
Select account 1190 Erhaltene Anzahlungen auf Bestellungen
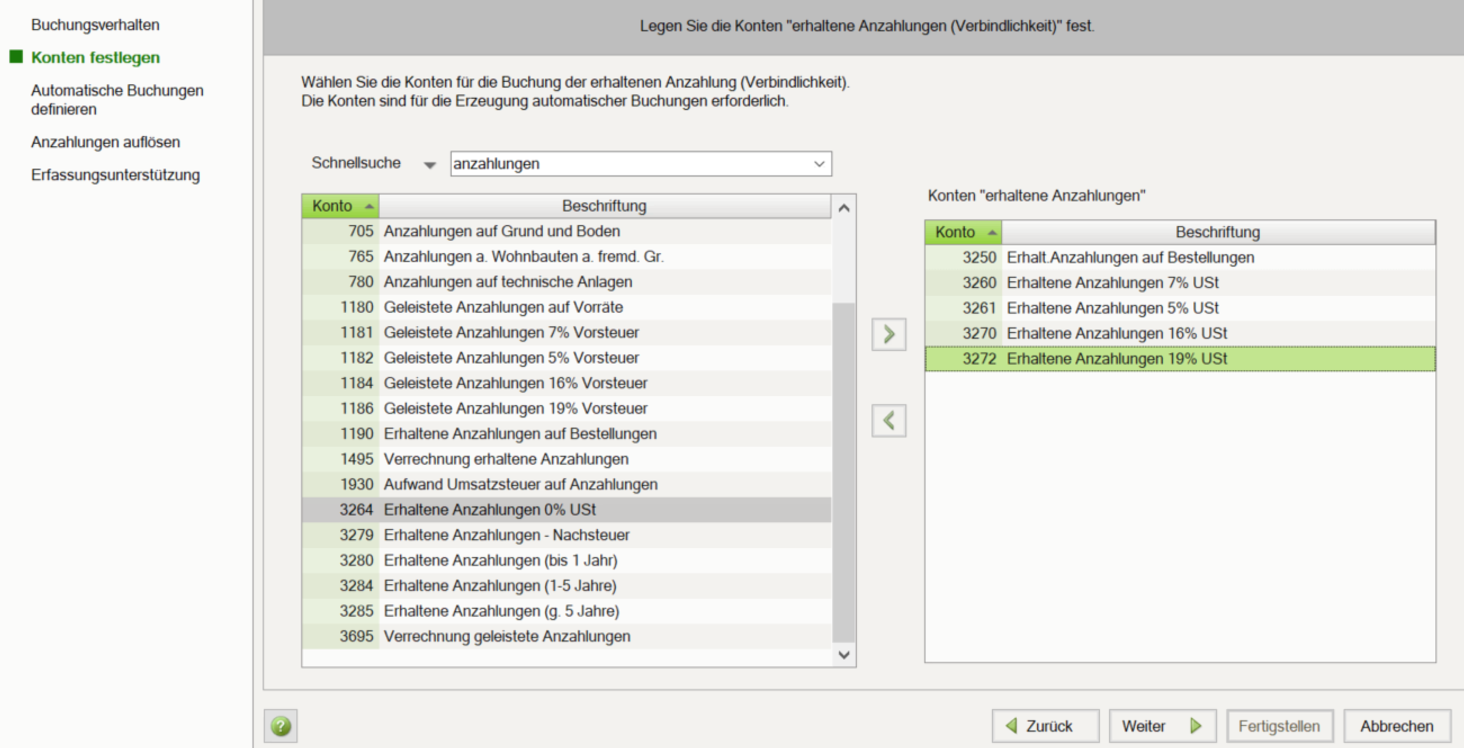[520, 433]
